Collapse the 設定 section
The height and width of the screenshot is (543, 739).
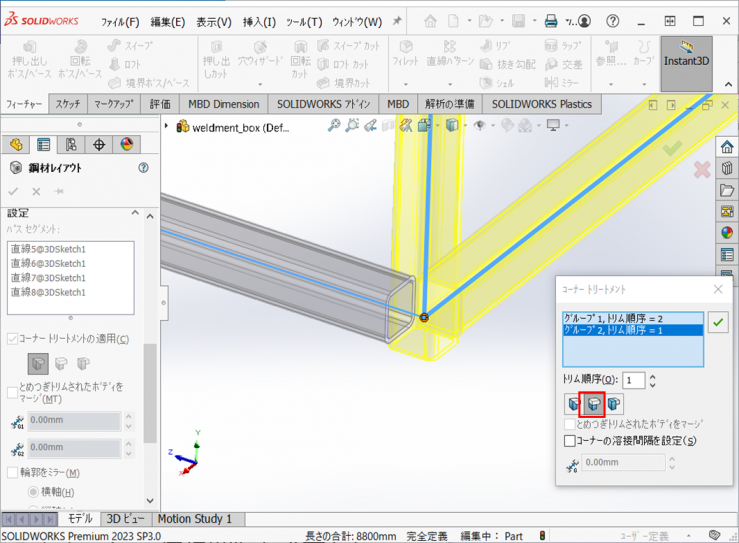(136, 214)
